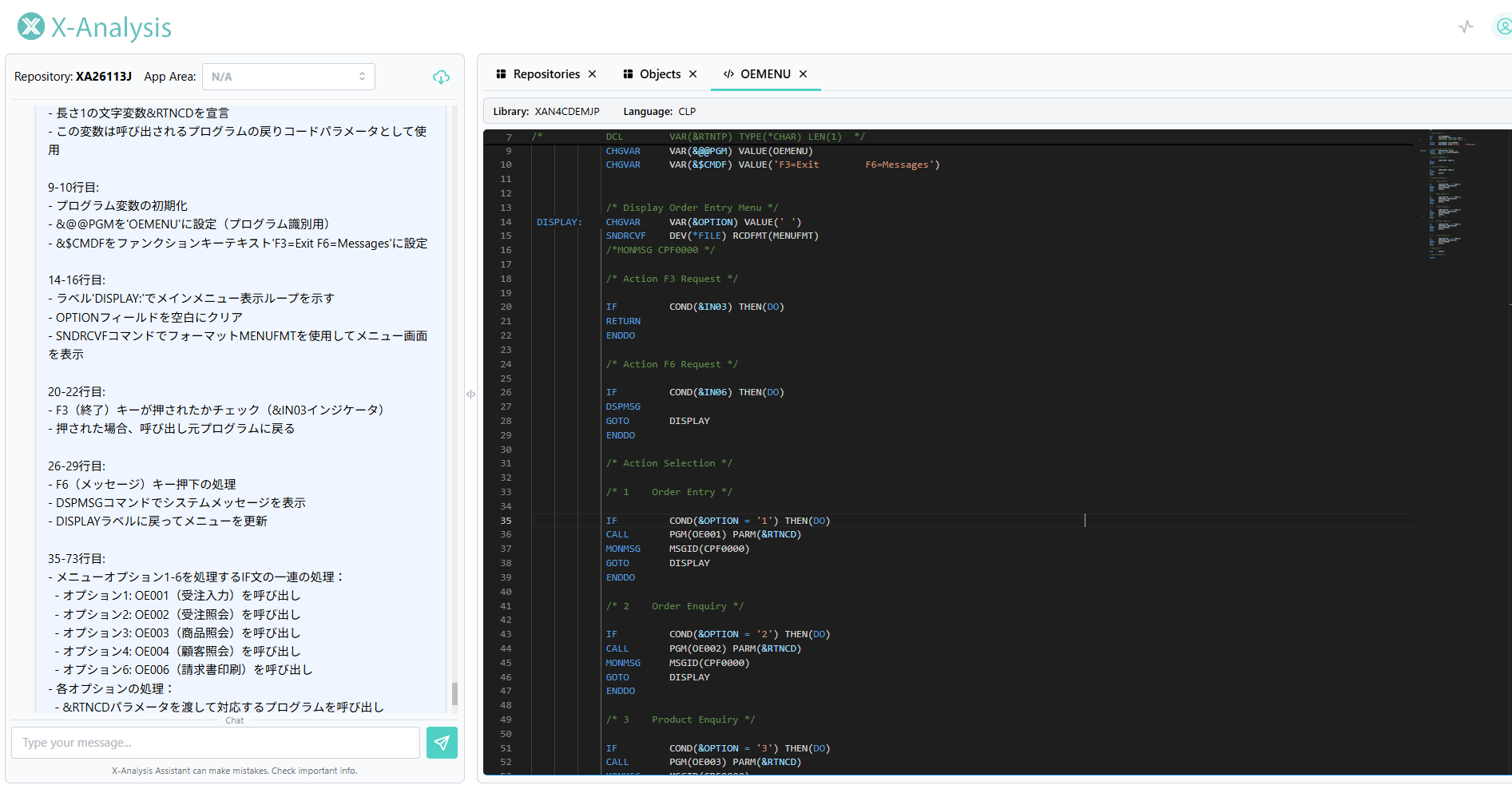Click chat heading '26-29行目:'
Image resolution: width=1512 pixels, height=785 pixels.
coord(77,466)
